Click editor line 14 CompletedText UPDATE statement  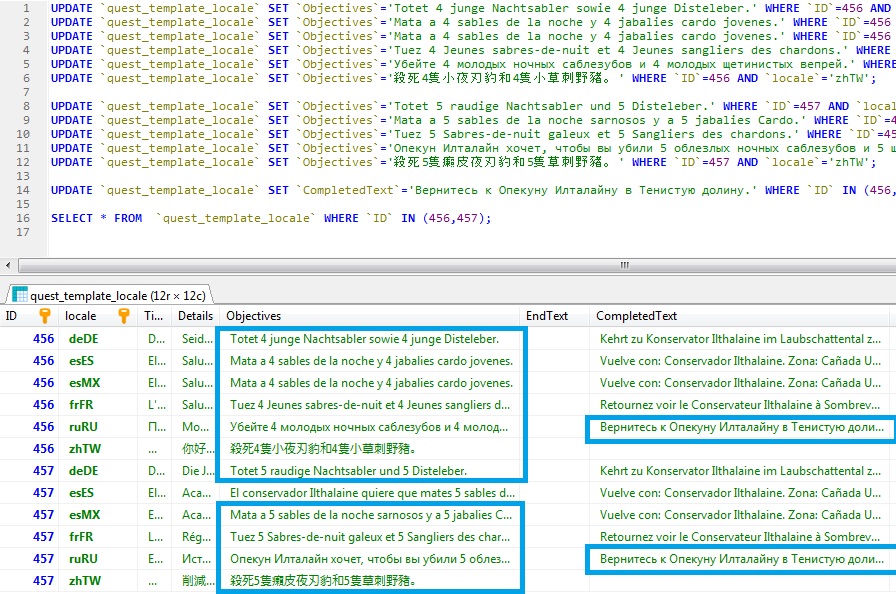click(473, 190)
